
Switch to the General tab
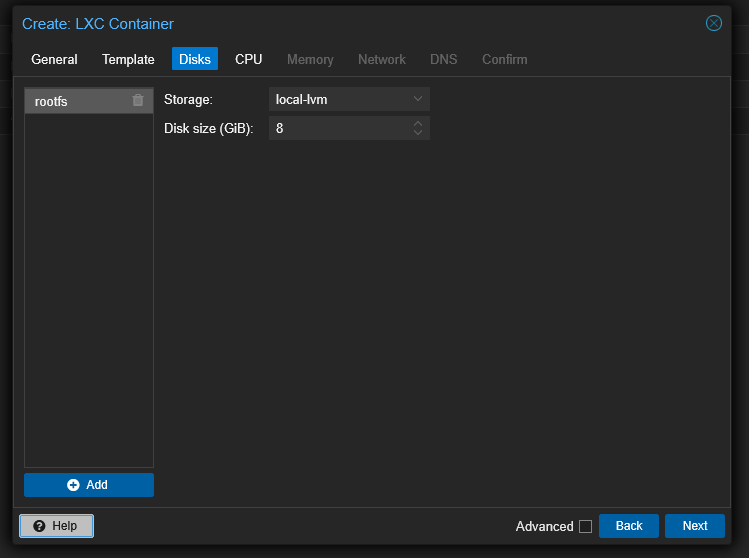(x=54, y=59)
